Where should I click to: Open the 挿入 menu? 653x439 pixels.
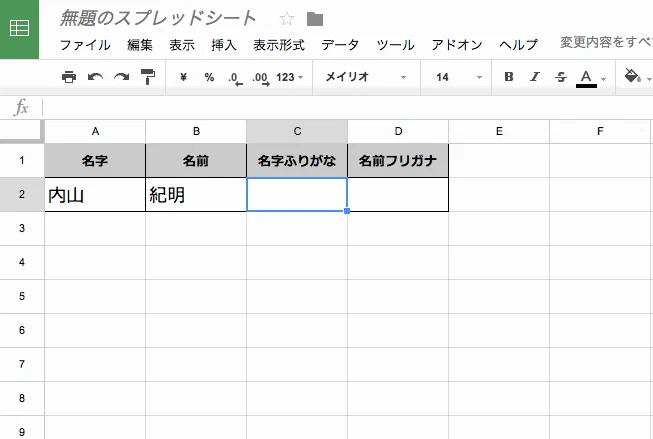pyautogui.click(x=224, y=45)
